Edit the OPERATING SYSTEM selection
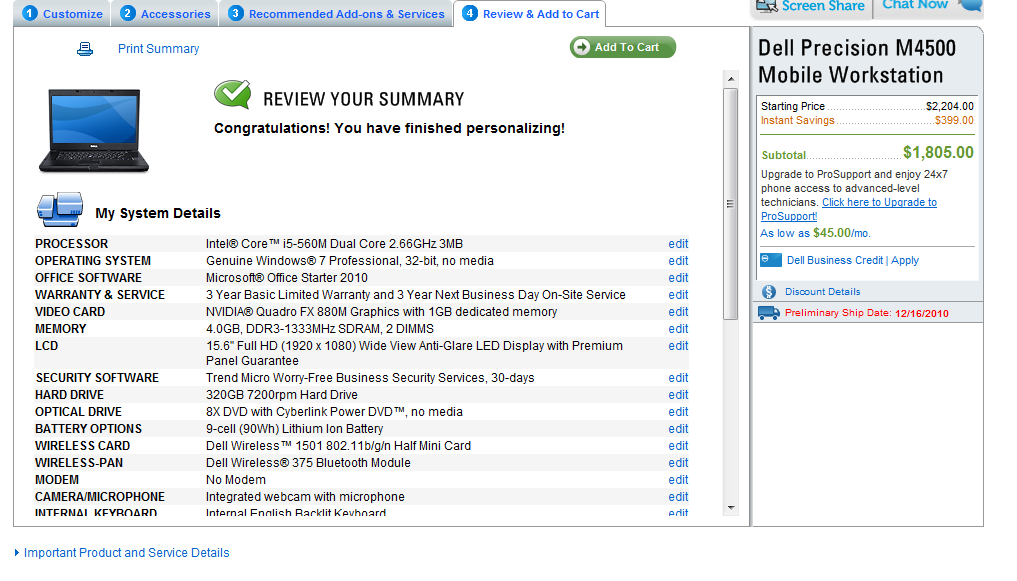1017x581 pixels. [x=678, y=261]
